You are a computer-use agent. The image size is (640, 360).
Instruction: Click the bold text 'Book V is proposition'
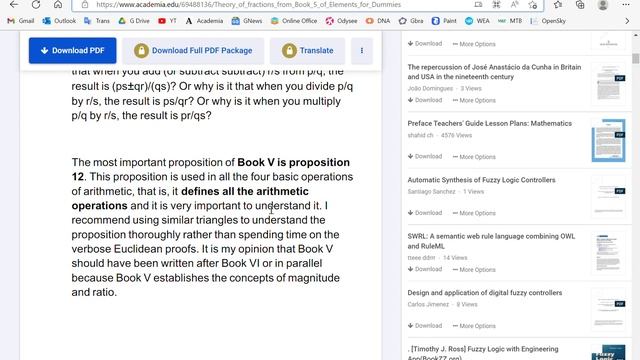point(293,162)
